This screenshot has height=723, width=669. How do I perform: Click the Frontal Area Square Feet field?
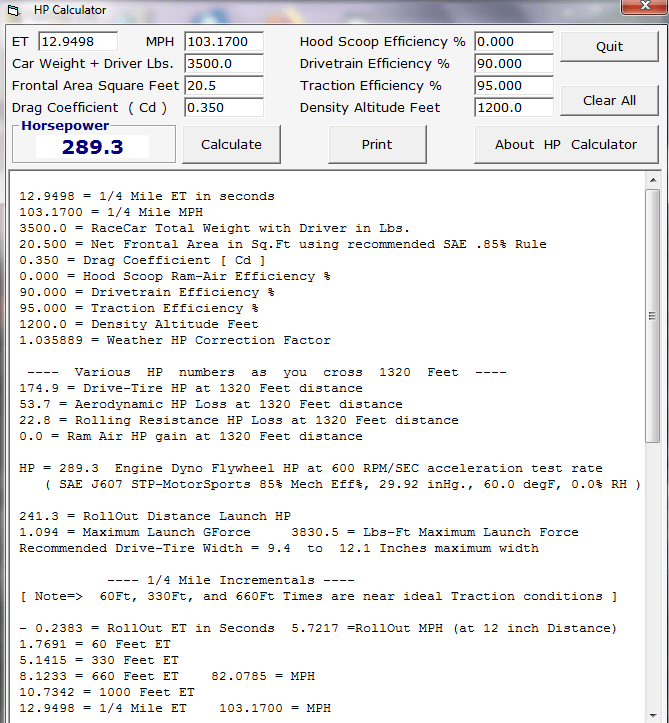coord(224,86)
